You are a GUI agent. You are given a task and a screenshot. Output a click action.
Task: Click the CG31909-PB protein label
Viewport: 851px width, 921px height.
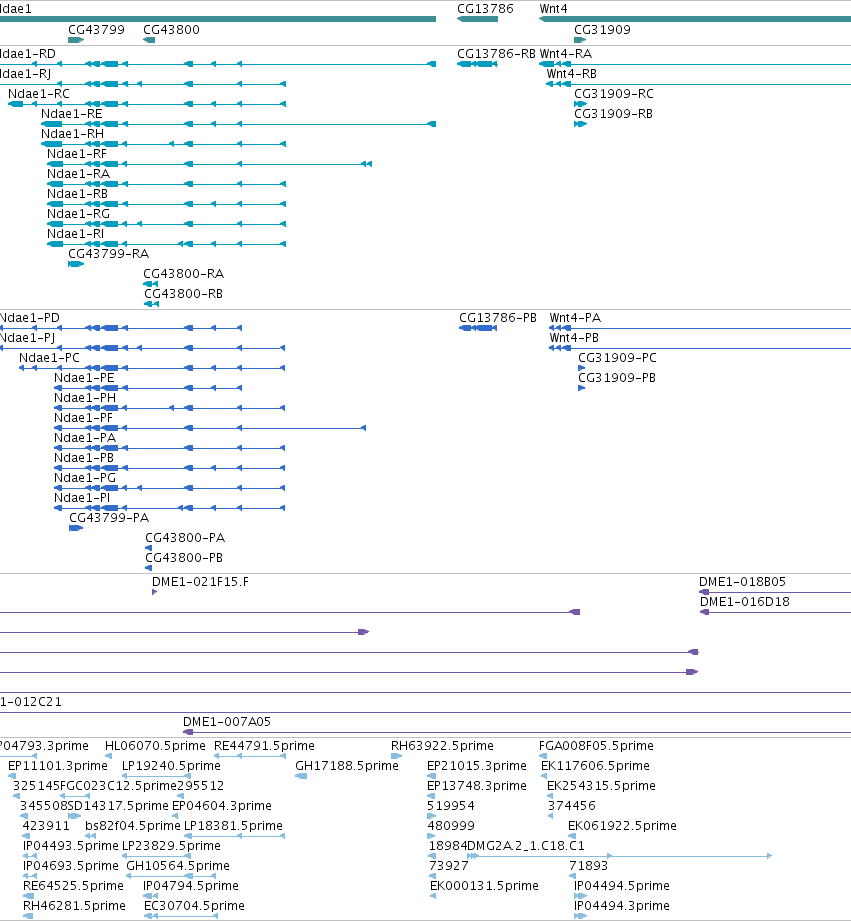(x=617, y=377)
